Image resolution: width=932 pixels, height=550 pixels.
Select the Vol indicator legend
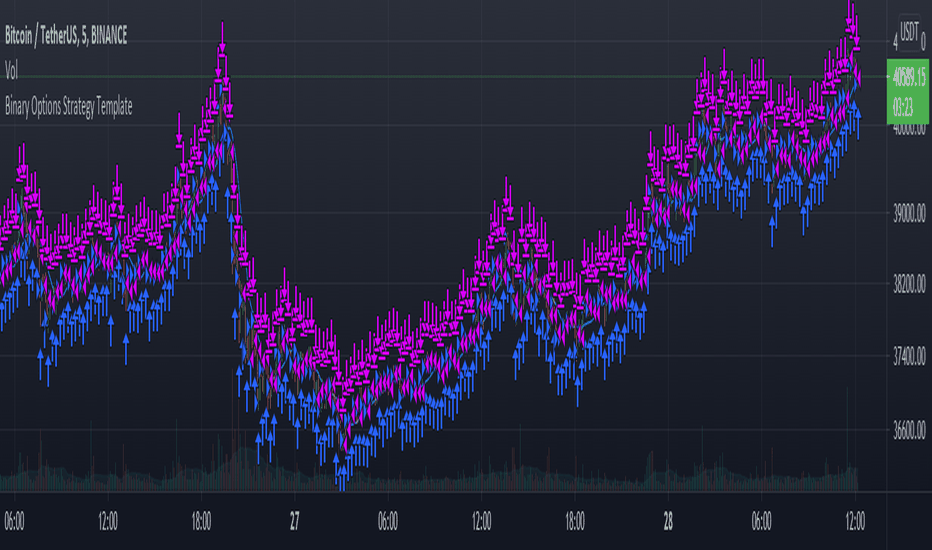[x=11, y=71]
